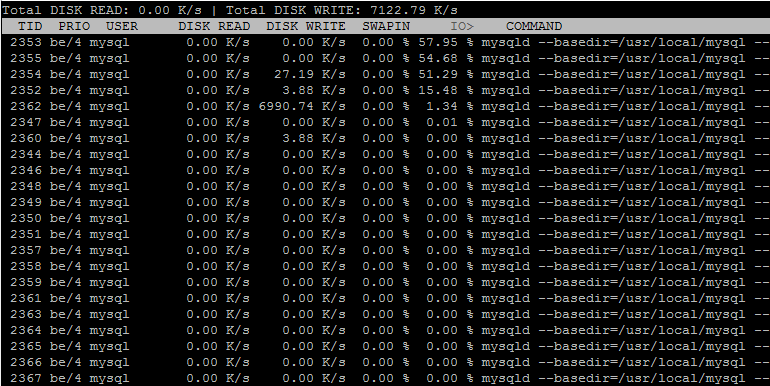
Task: Click thread ID 2367
Action: (x=26, y=379)
